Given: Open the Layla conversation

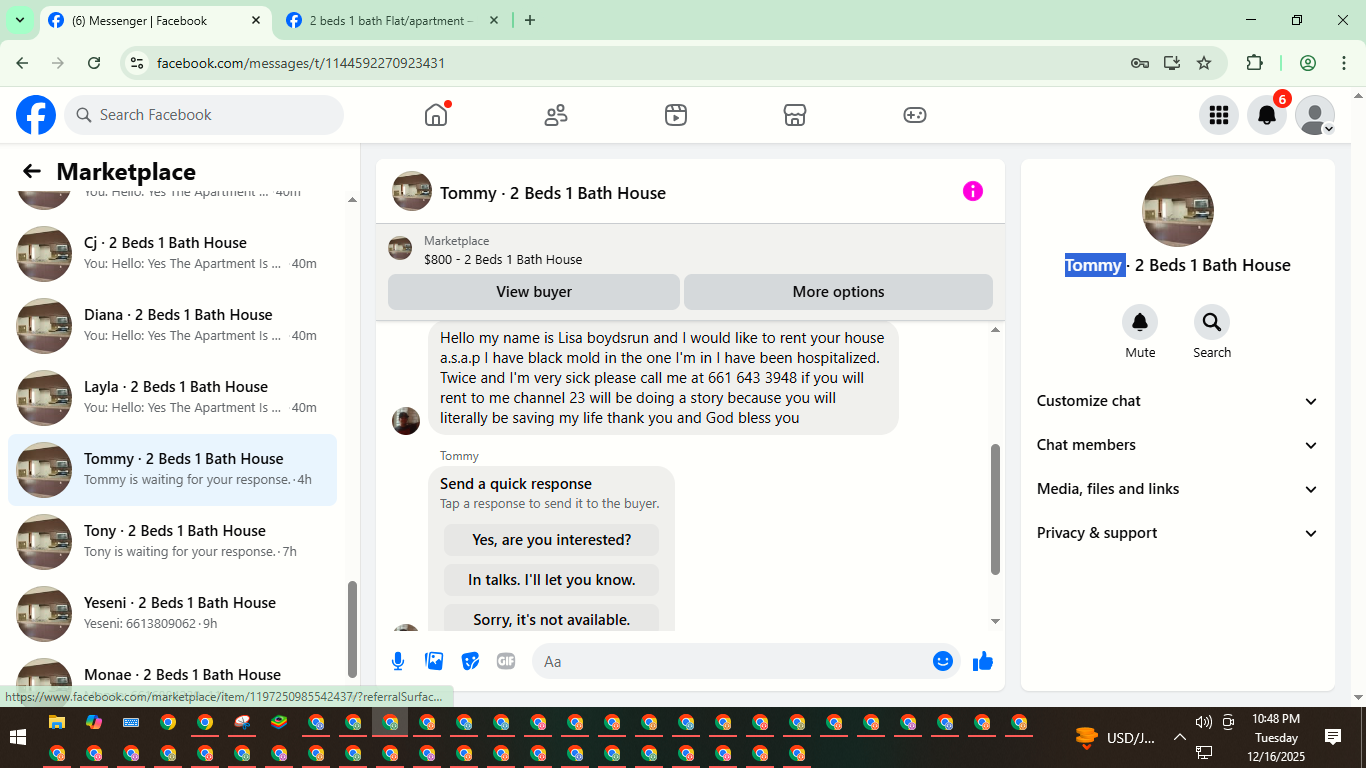Looking at the screenshot, I should [x=172, y=398].
